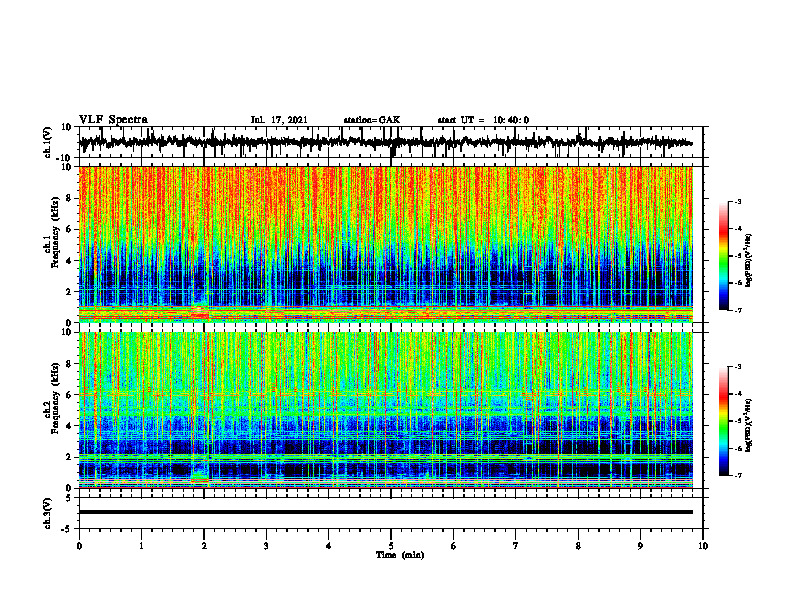Viewport: 792px width, 612px height.
Task: Click the time axis tick label "9"
Action: pos(640,546)
